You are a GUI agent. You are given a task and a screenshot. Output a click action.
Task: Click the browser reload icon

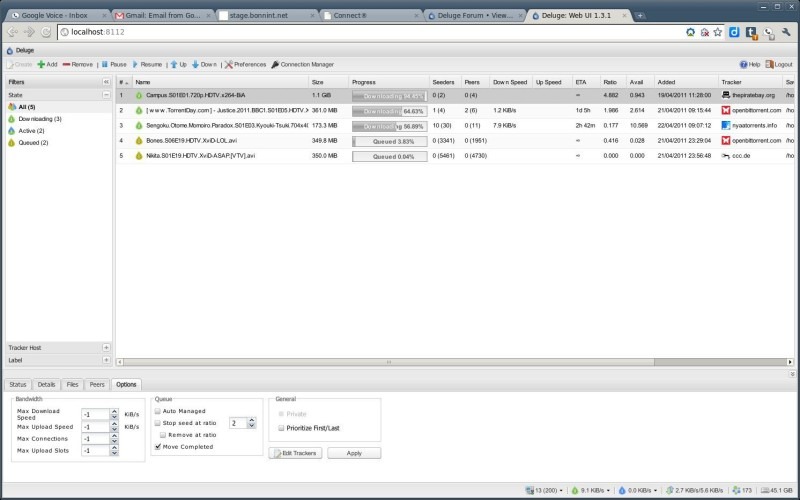click(x=46, y=32)
